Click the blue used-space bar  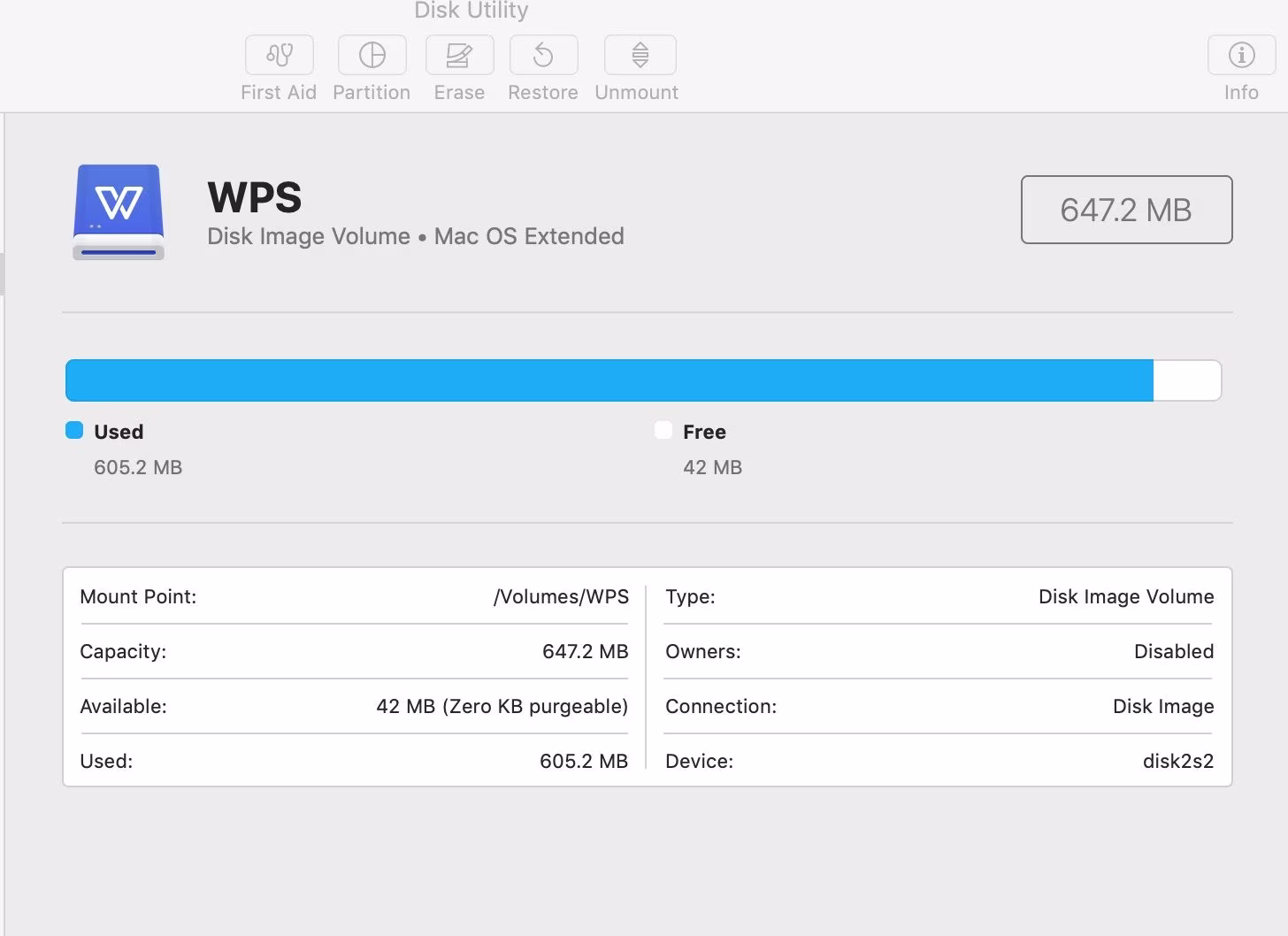(609, 380)
